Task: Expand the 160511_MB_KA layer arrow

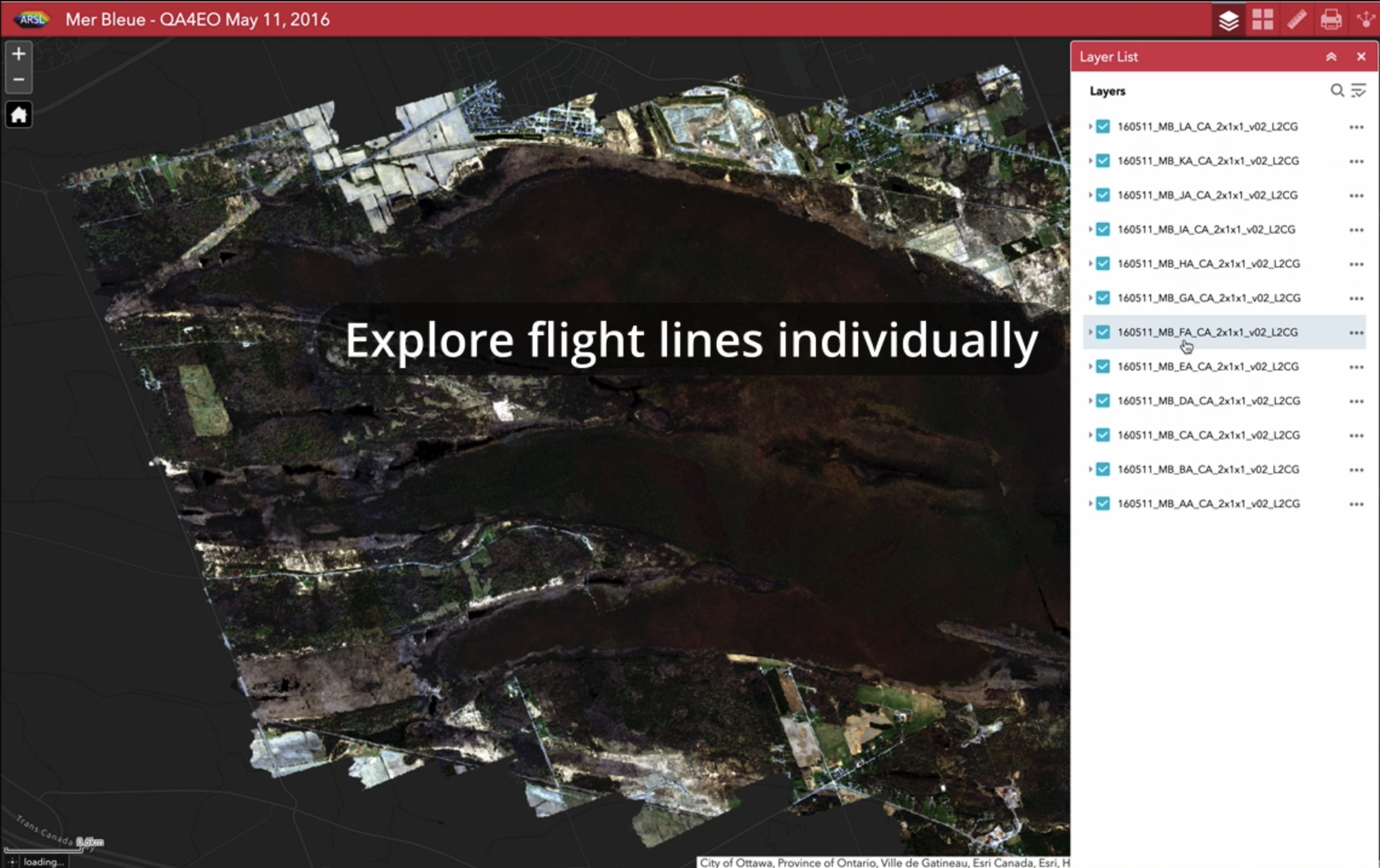Action: (x=1090, y=161)
